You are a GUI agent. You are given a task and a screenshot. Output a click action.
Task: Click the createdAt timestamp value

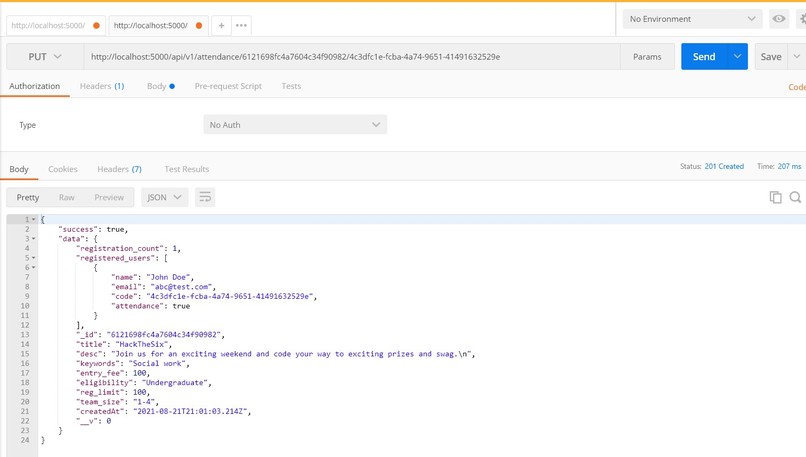[x=191, y=412]
